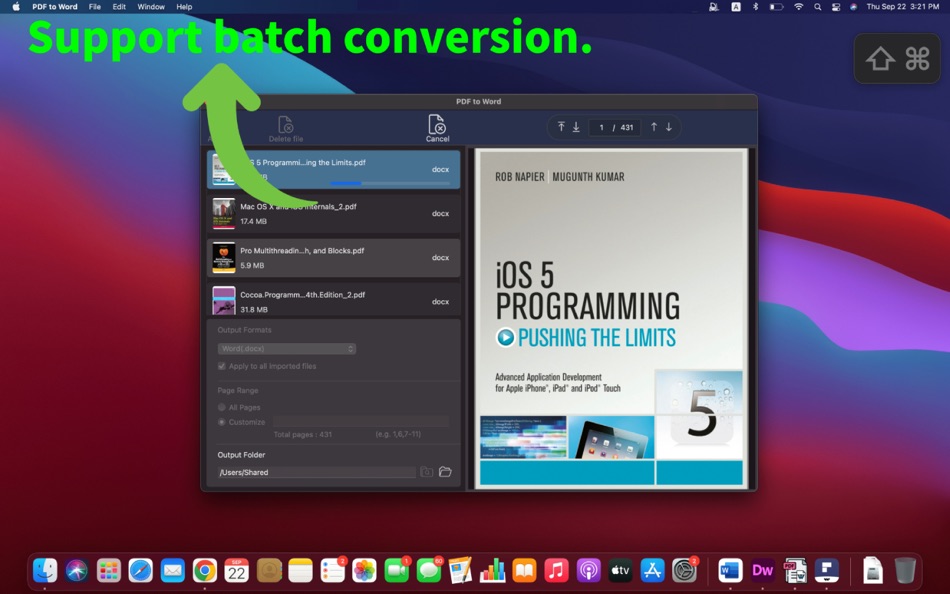950x594 pixels.
Task: Click the Wi-Fi status icon in menu bar
Action: point(799,7)
